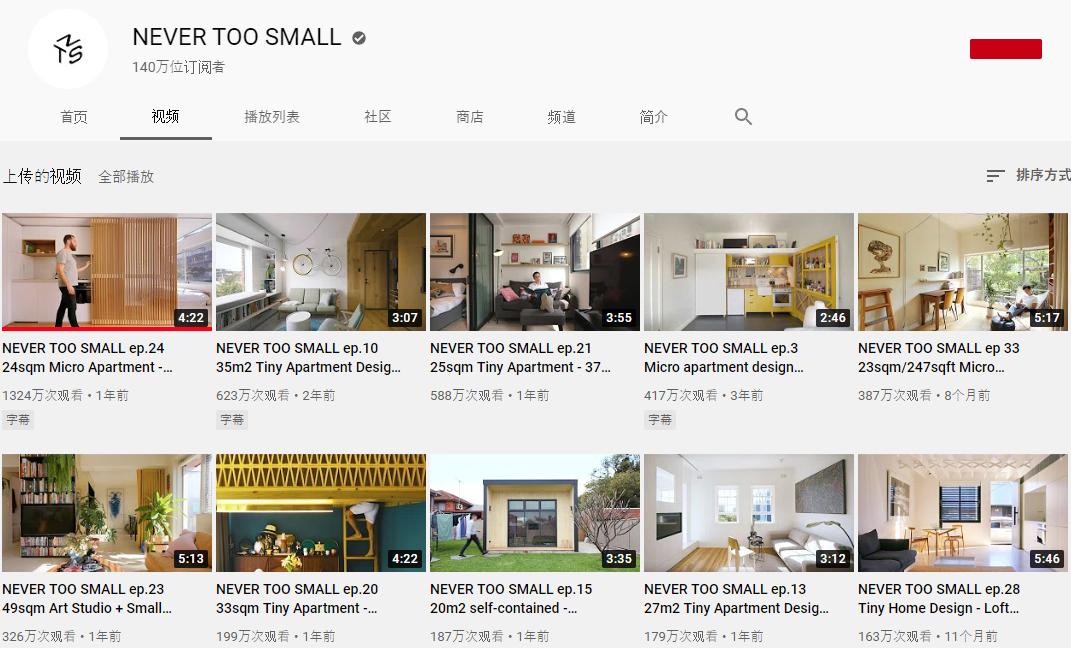The height and width of the screenshot is (648, 1071).
Task: Open the 商店 tab
Action: [x=470, y=117]
